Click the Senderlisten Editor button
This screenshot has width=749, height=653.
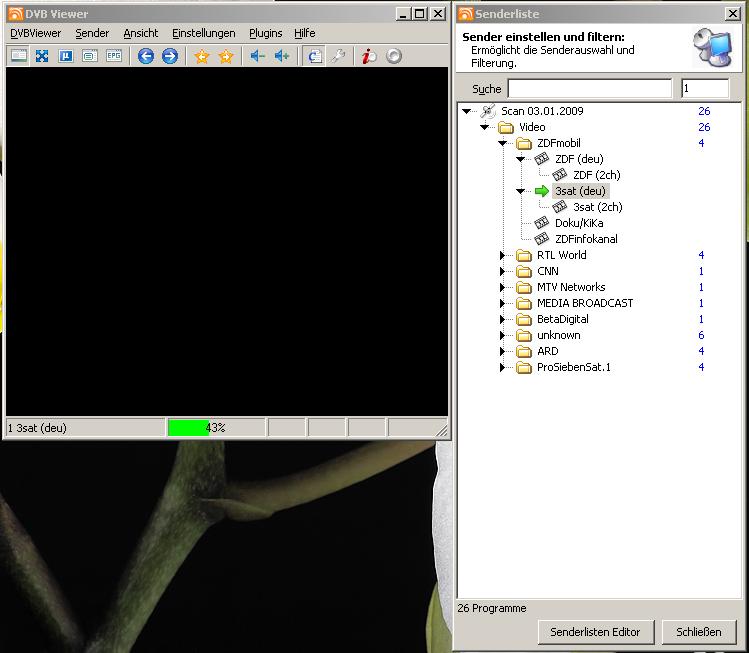click(x=596, y=632)
